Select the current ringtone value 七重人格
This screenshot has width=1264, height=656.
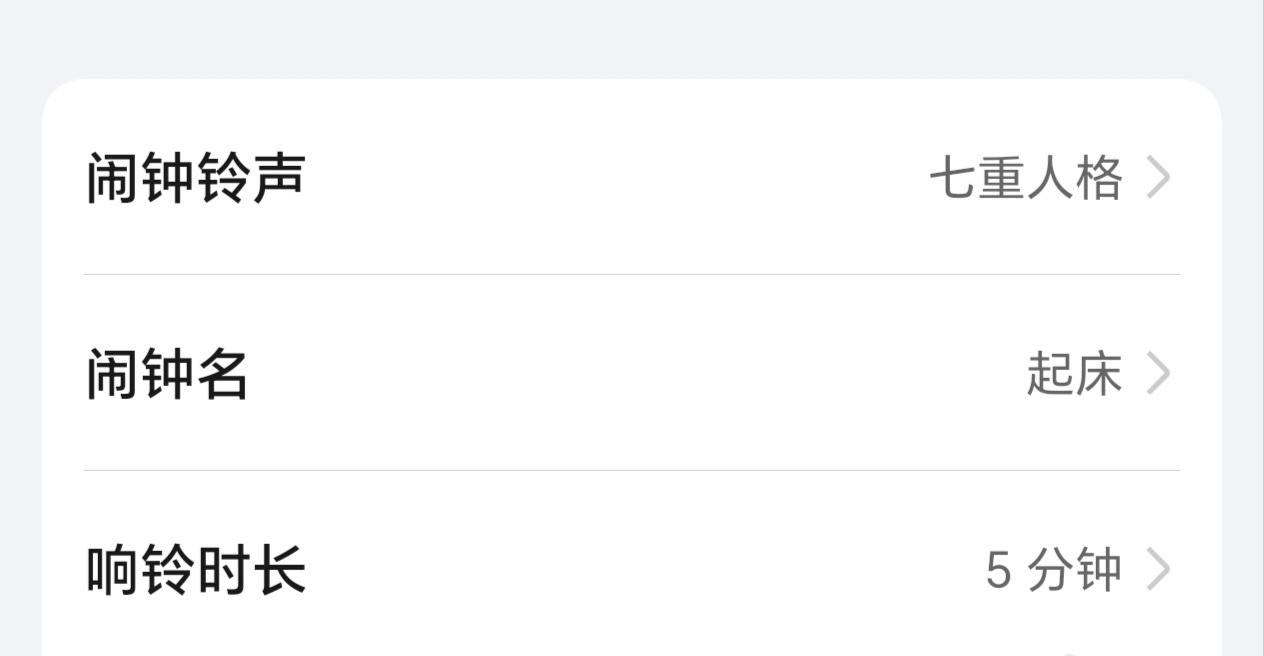point(1026,178)
